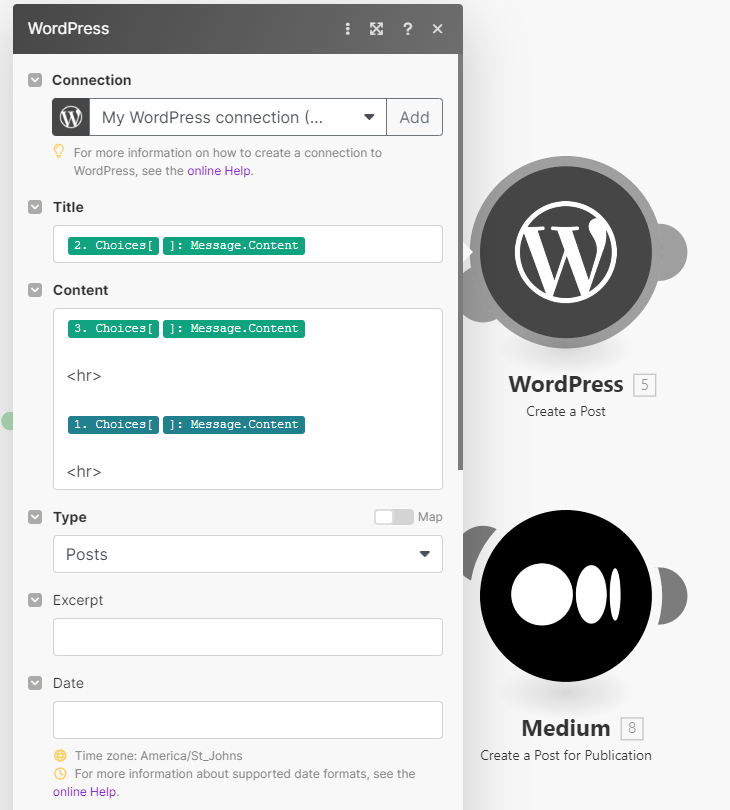Select the WordPress Create a Post module
The width and height of the screenshot is (730, 810).
pyautogui.click(x=566, y=252)
